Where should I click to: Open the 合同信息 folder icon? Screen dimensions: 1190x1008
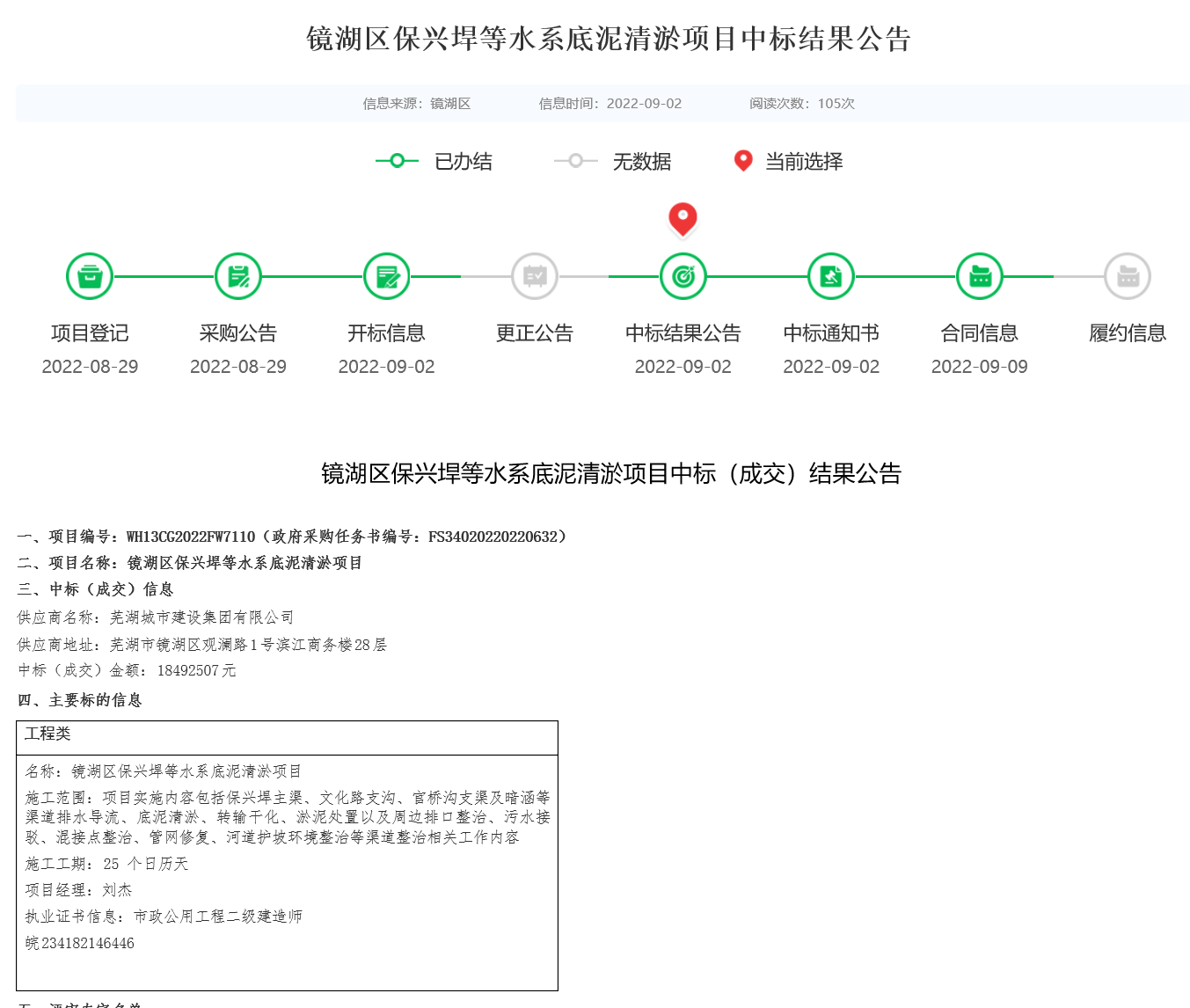coord(980,276)
